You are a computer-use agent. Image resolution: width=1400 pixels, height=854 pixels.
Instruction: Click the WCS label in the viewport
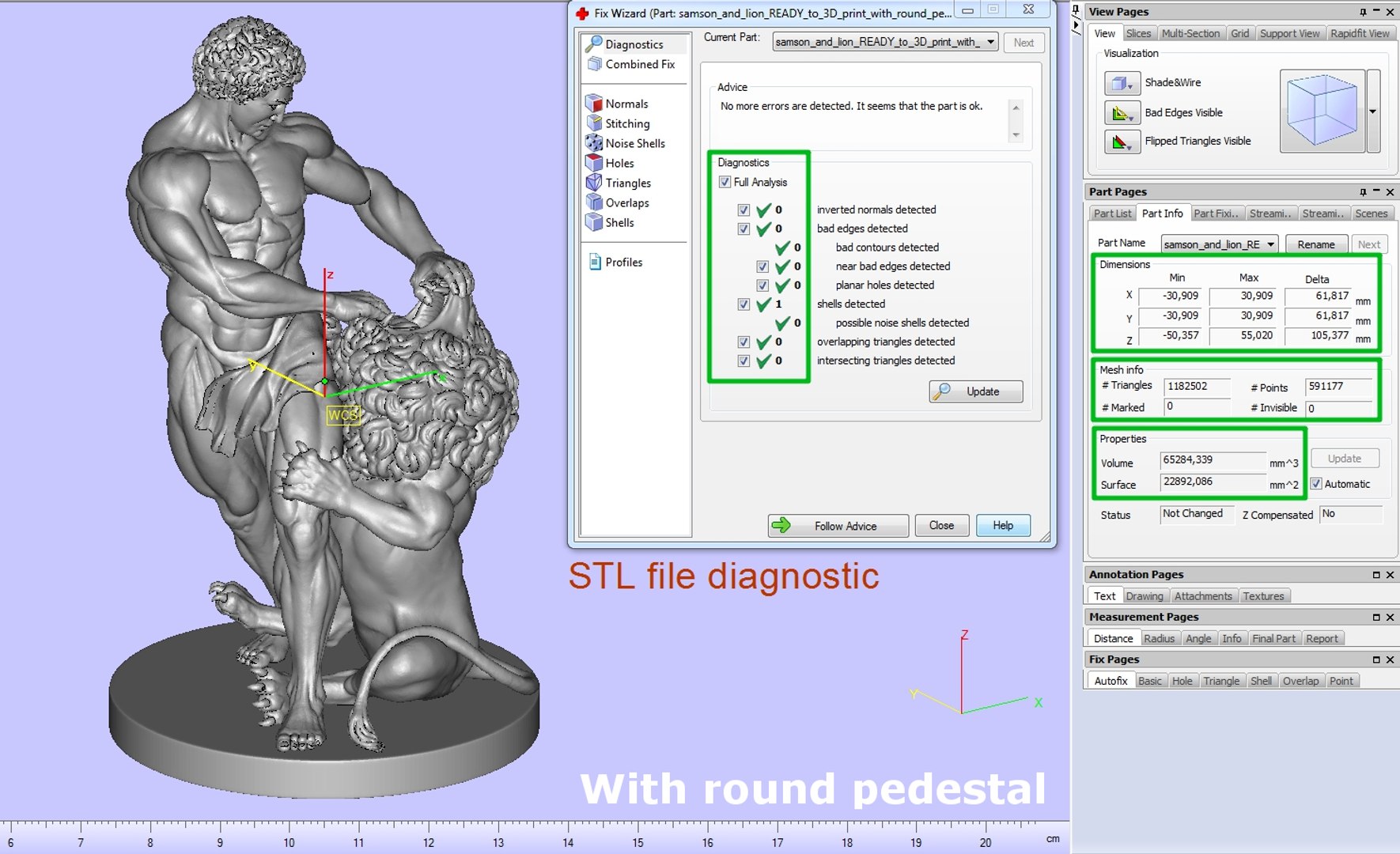(343, 414)
